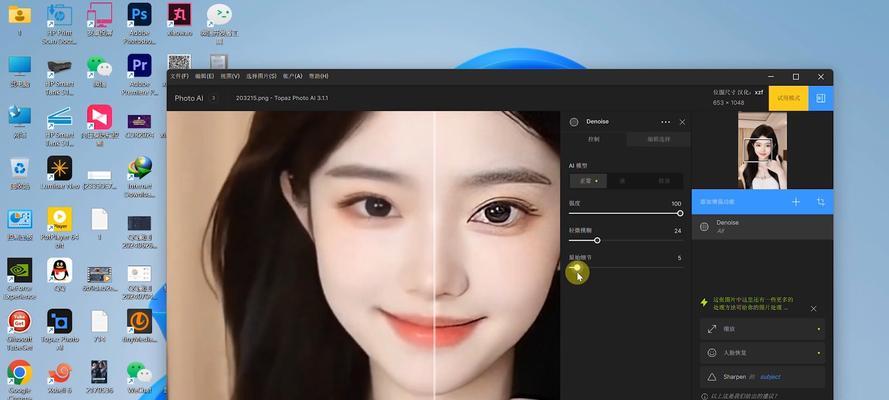Image resolution: width=889 pixels, height=400 pixels.
Task: Toggle the Denoise filter circle in panel header
Action: [x=574, y=122]
